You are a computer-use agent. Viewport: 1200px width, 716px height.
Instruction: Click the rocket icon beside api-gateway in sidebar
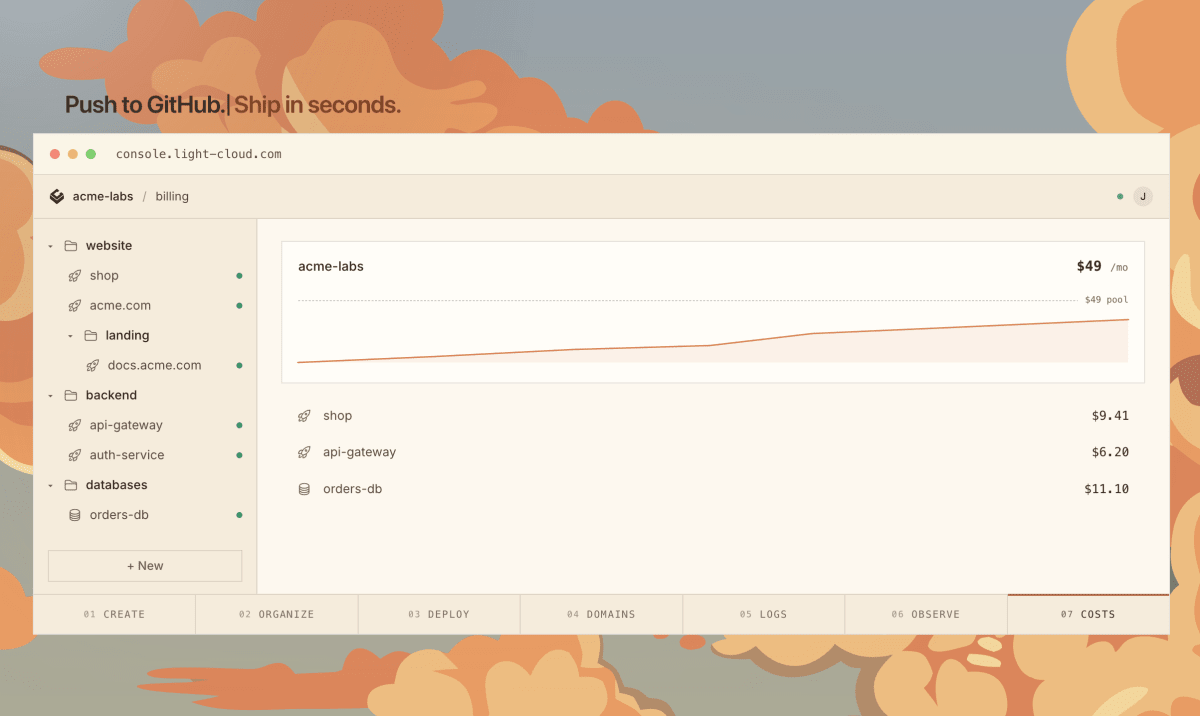(74, 426)
